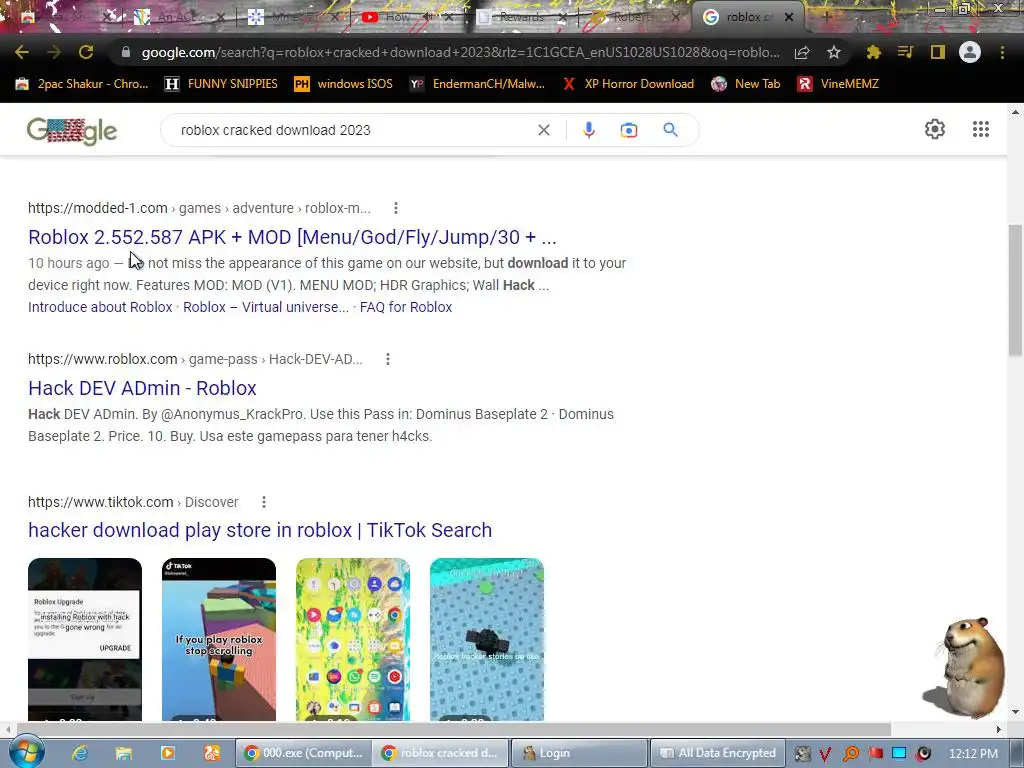This screenshot has height=768, width=1024.
Task: Follow Roblox – Virtual universe sitelink
Action: 266,307
